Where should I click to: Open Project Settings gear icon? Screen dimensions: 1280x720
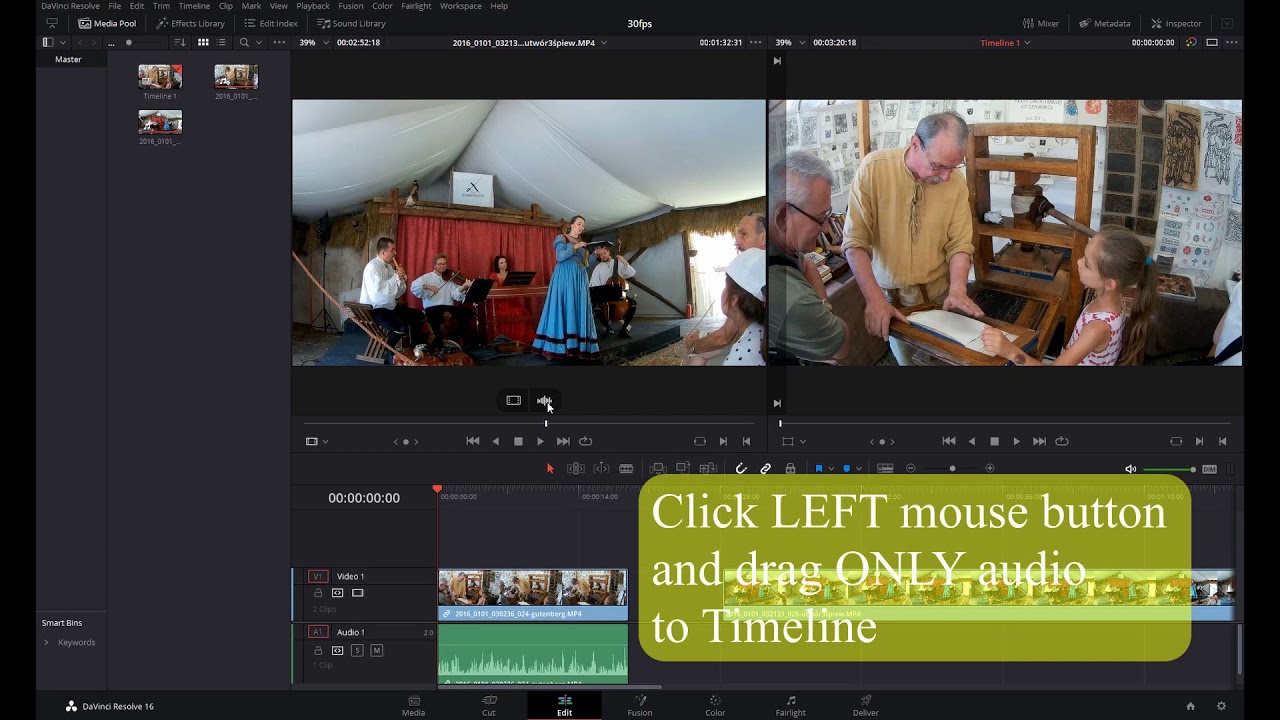point(1221,706)
